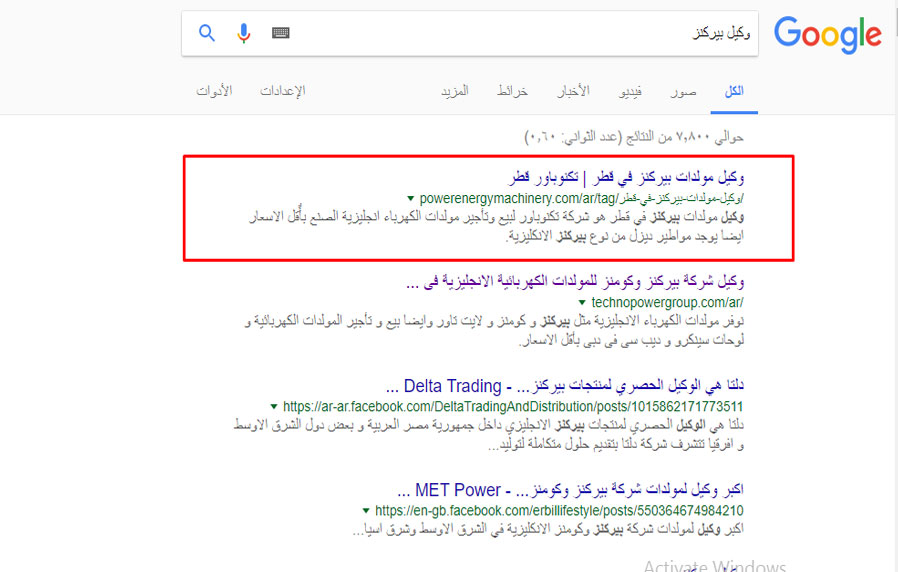Select the الكل results tab
The image size is (898, 572).
734,91
